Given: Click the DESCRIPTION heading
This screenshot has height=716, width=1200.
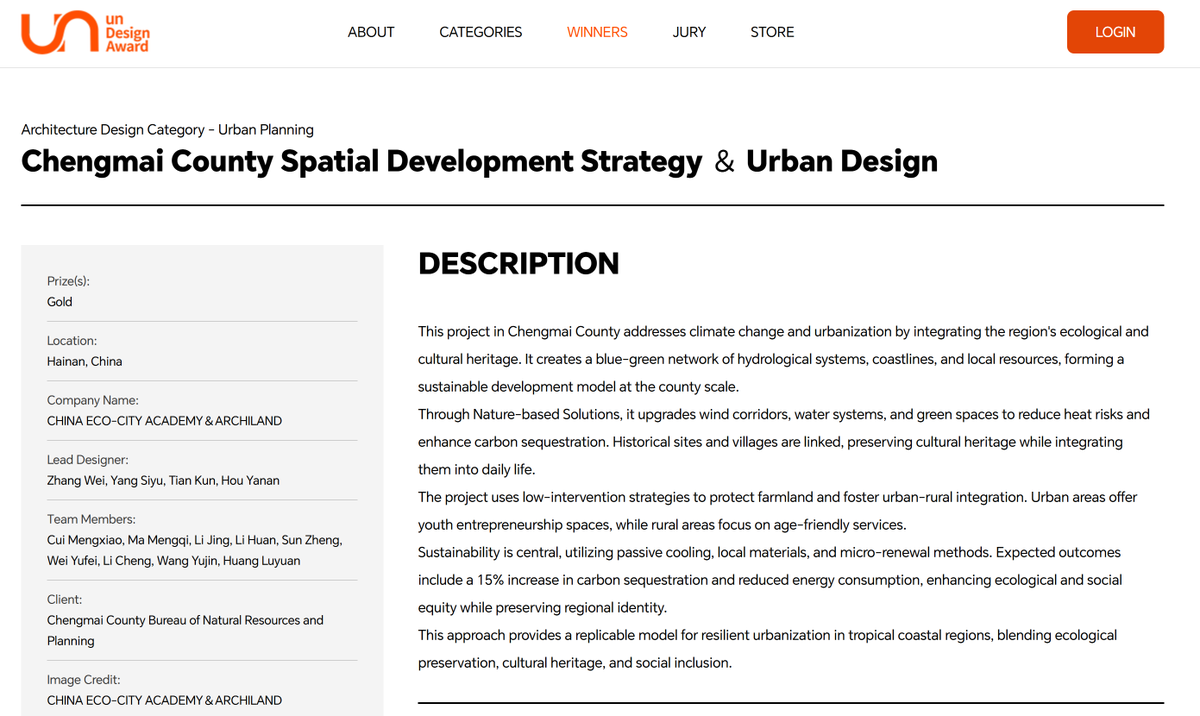Looking at the screenshot, I should pos(519,264).
